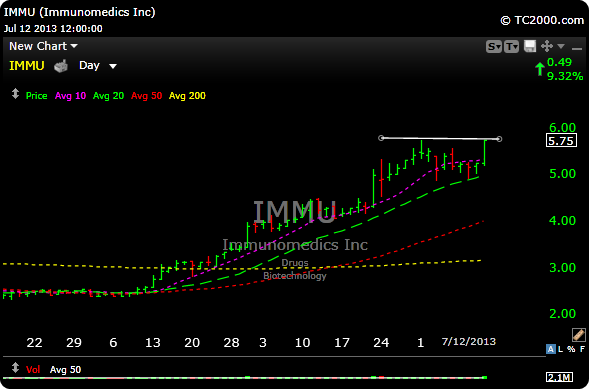This screenshot has height=389, width=589.
Task: Click the four-arrow move window icon
Action: 547,47
